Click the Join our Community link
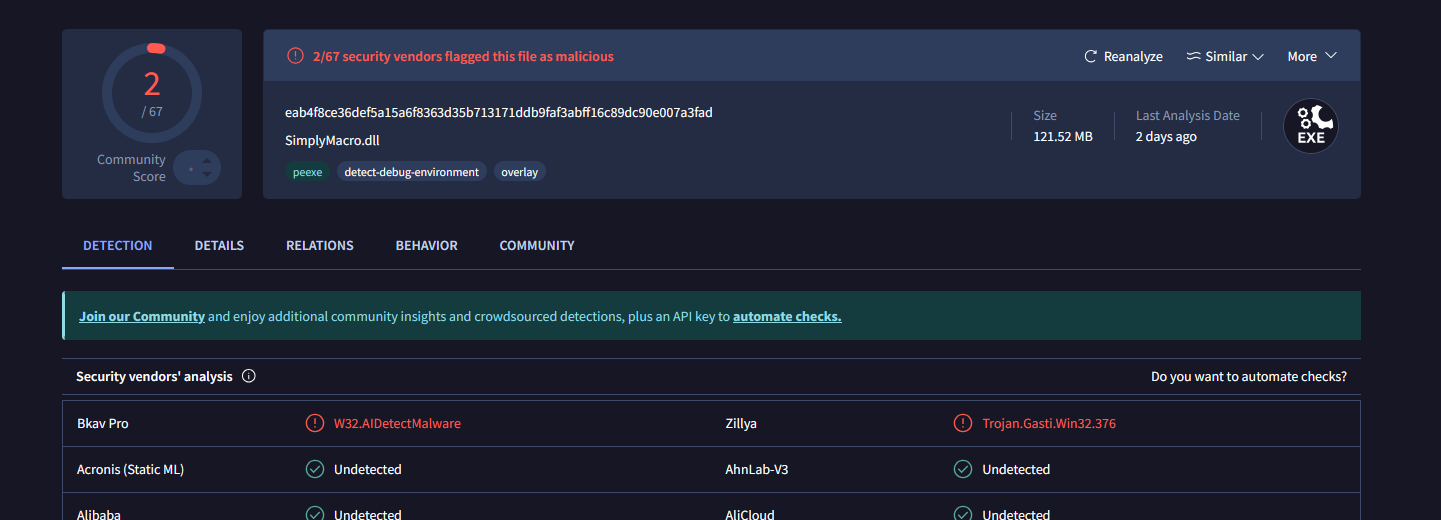The width and height of the screenshot is (1441, 520). pos(142,316)
